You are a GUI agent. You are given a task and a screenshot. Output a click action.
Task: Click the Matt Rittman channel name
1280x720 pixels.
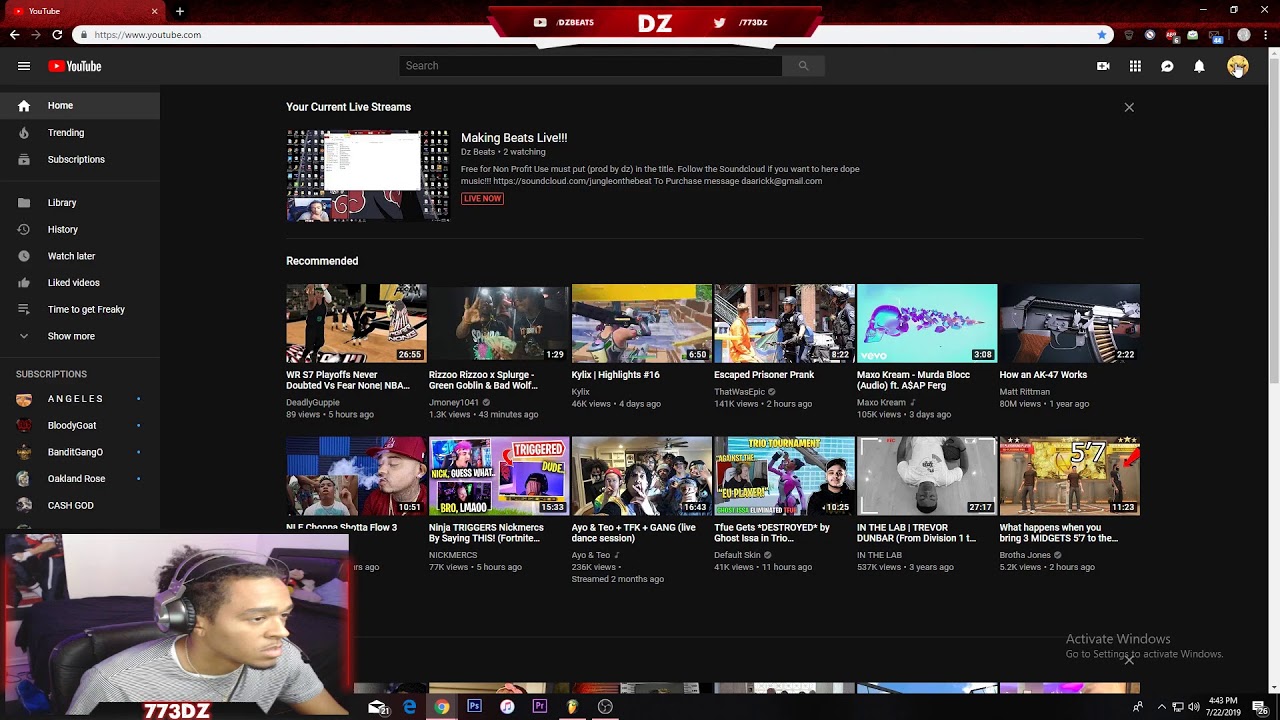[1025, 392]
